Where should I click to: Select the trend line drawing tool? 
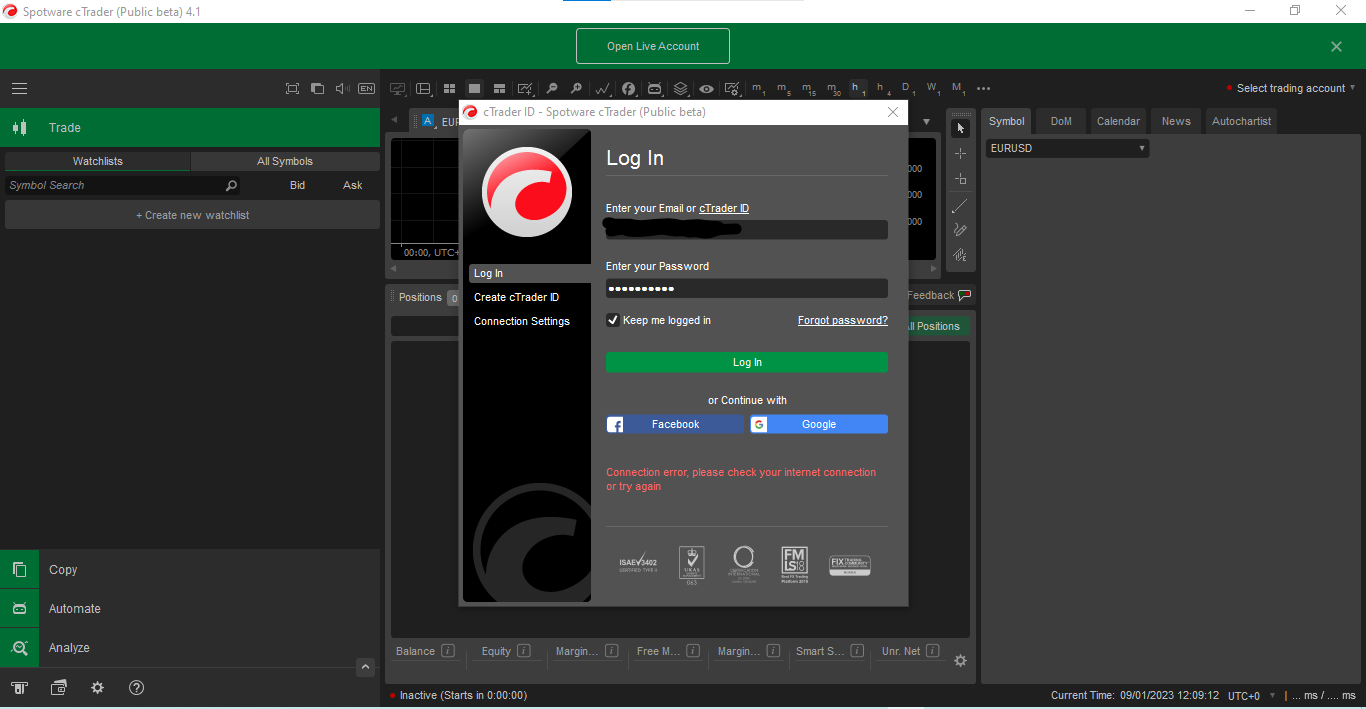click(960, 205)
